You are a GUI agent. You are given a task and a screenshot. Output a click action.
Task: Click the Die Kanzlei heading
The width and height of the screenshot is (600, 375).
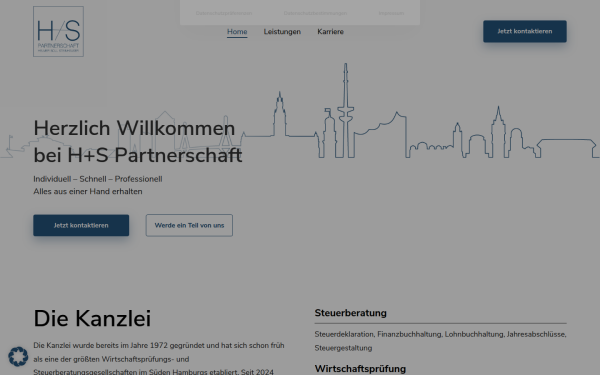click(x=92, y=318)
